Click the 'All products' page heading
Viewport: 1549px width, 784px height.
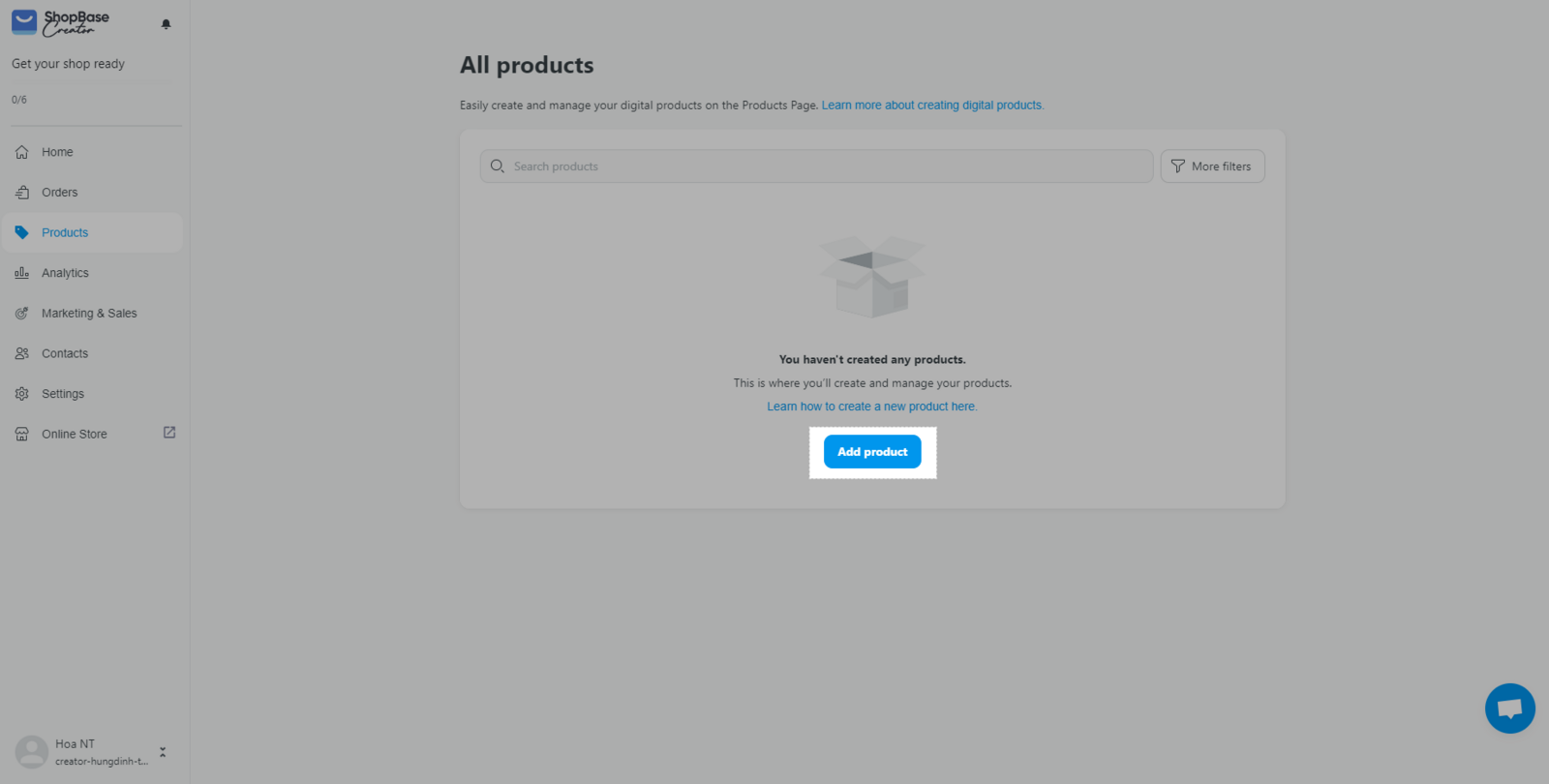(527, 65)
